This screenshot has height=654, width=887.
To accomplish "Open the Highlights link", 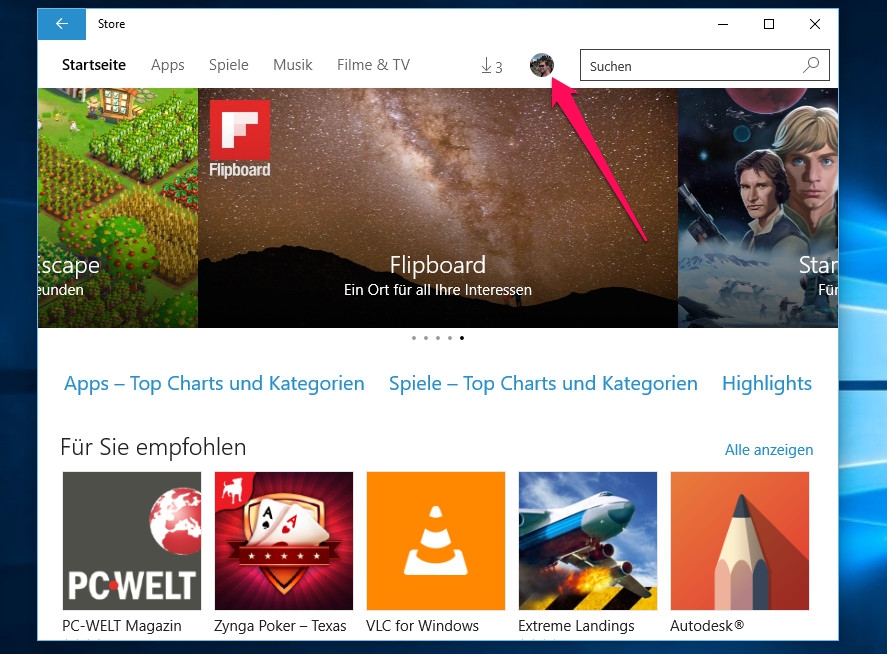I will (x=767, y=384).
